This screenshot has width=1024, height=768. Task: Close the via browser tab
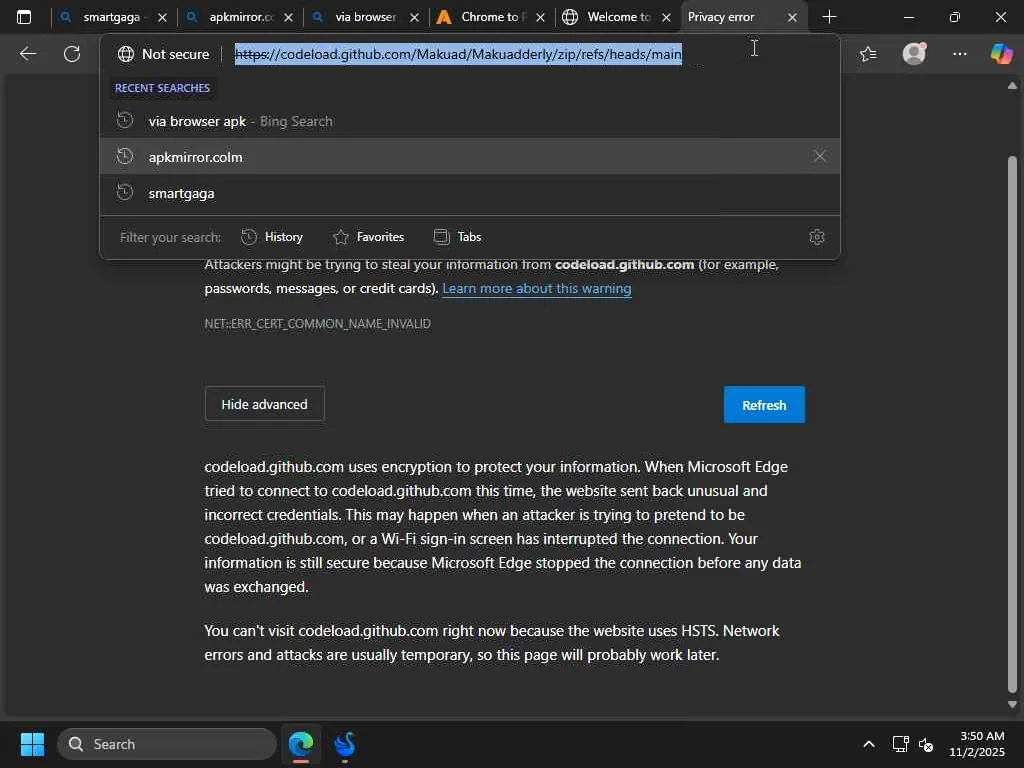click(414, 18)
